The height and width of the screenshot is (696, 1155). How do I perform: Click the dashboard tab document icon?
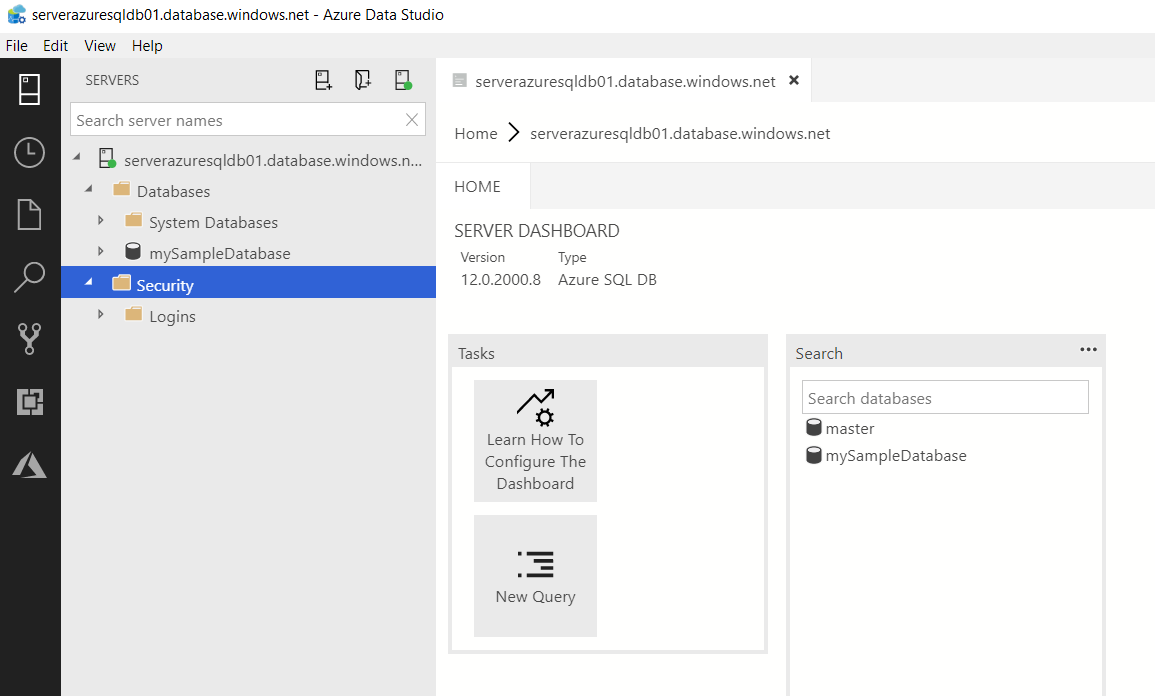pyautogui.click(x=460, y=80)
